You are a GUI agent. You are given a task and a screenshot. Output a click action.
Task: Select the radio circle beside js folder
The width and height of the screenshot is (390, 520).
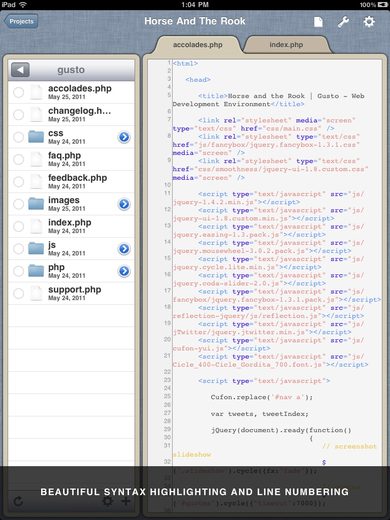18,249
